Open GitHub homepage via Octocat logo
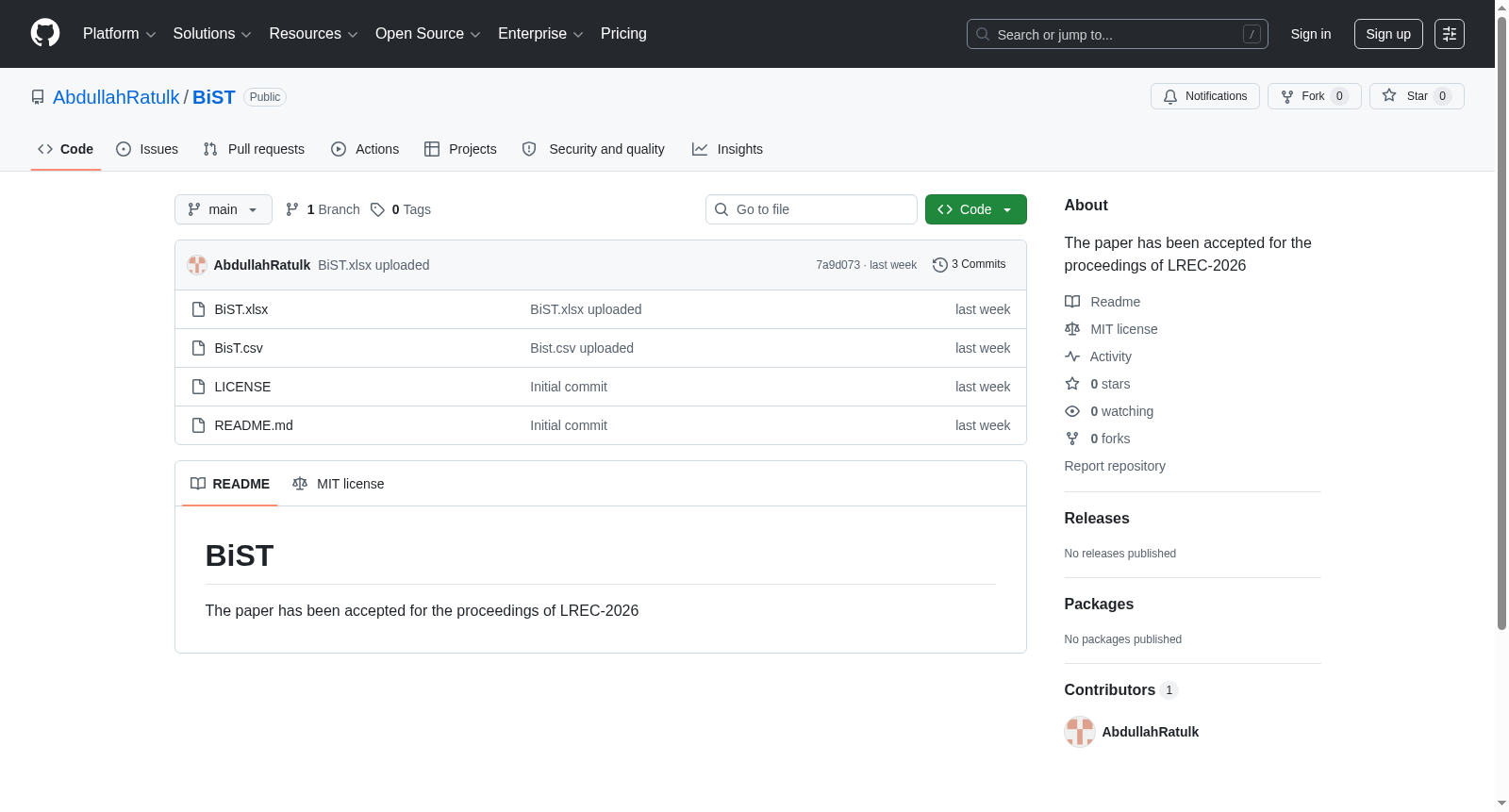 click(x=45, y=33)
